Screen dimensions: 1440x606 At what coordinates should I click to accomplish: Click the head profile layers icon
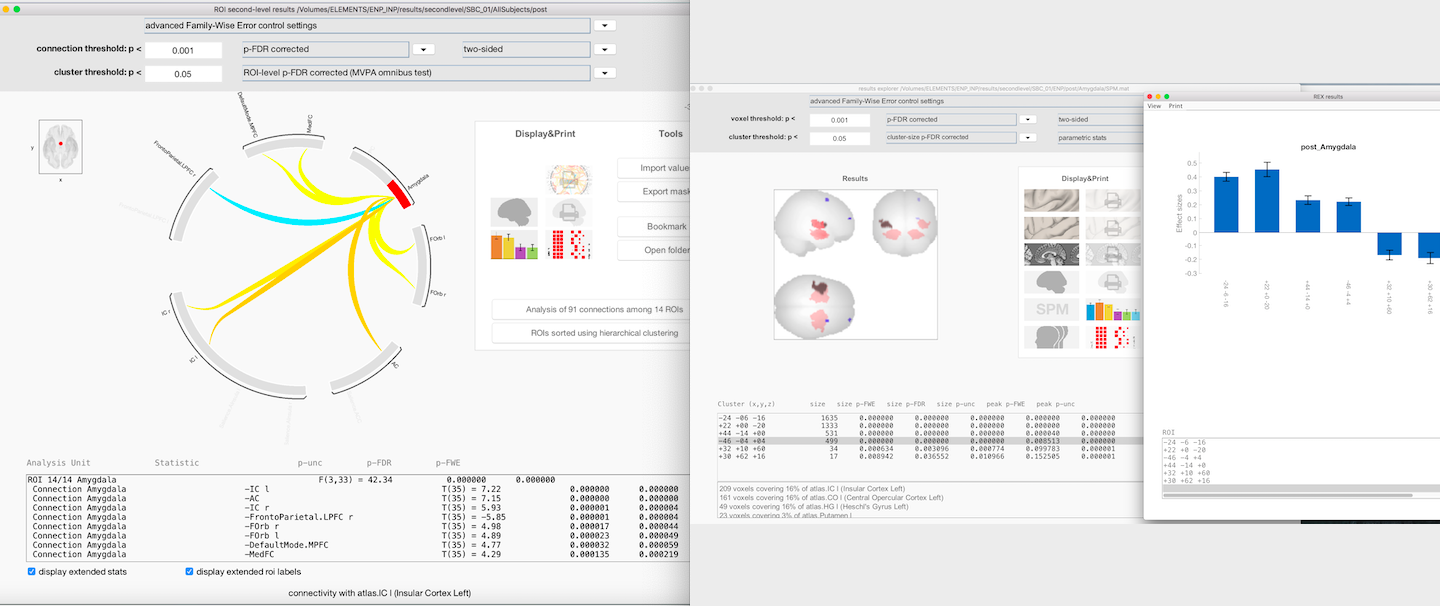(1051, 339)
